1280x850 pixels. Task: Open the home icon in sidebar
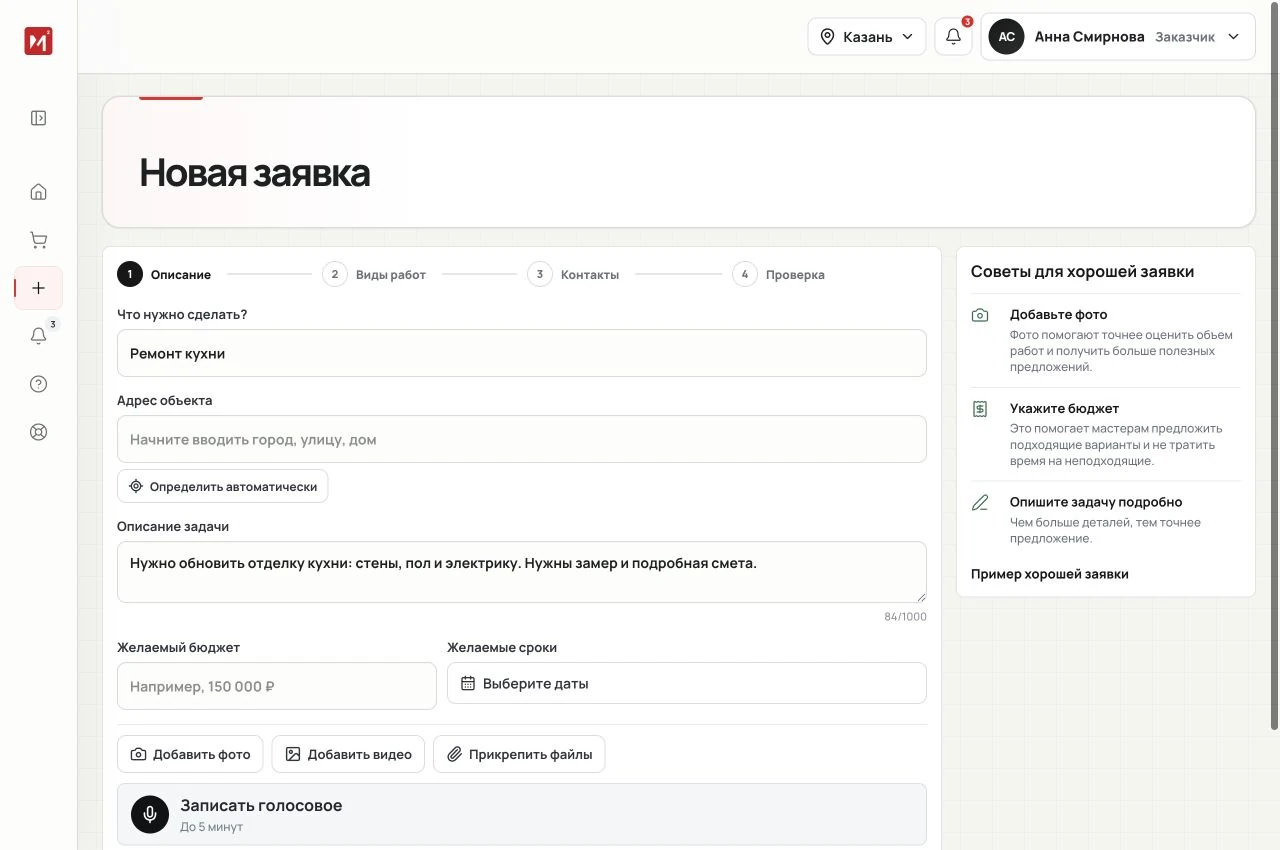38,192
